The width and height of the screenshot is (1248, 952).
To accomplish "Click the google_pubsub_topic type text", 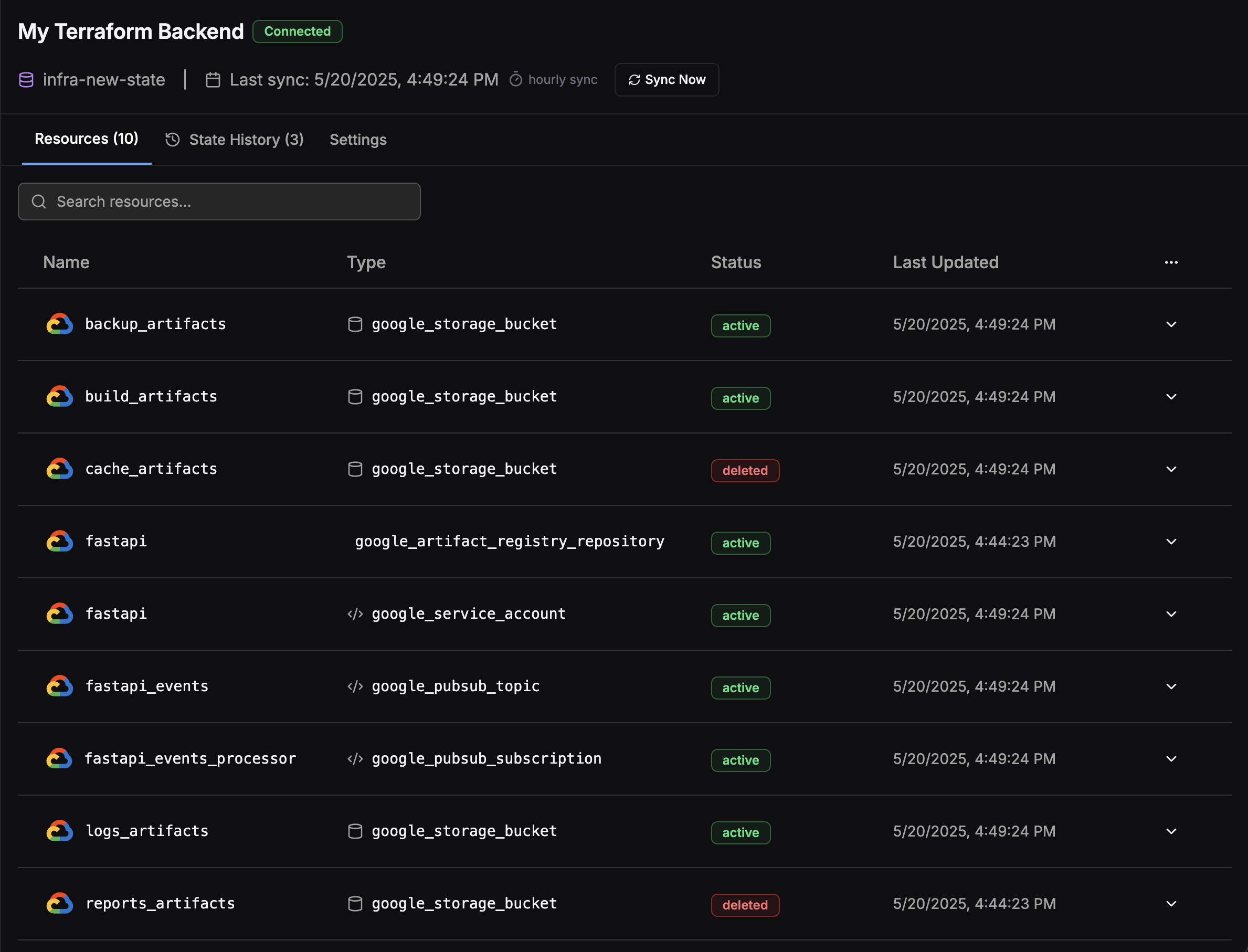I will [456, 686].
